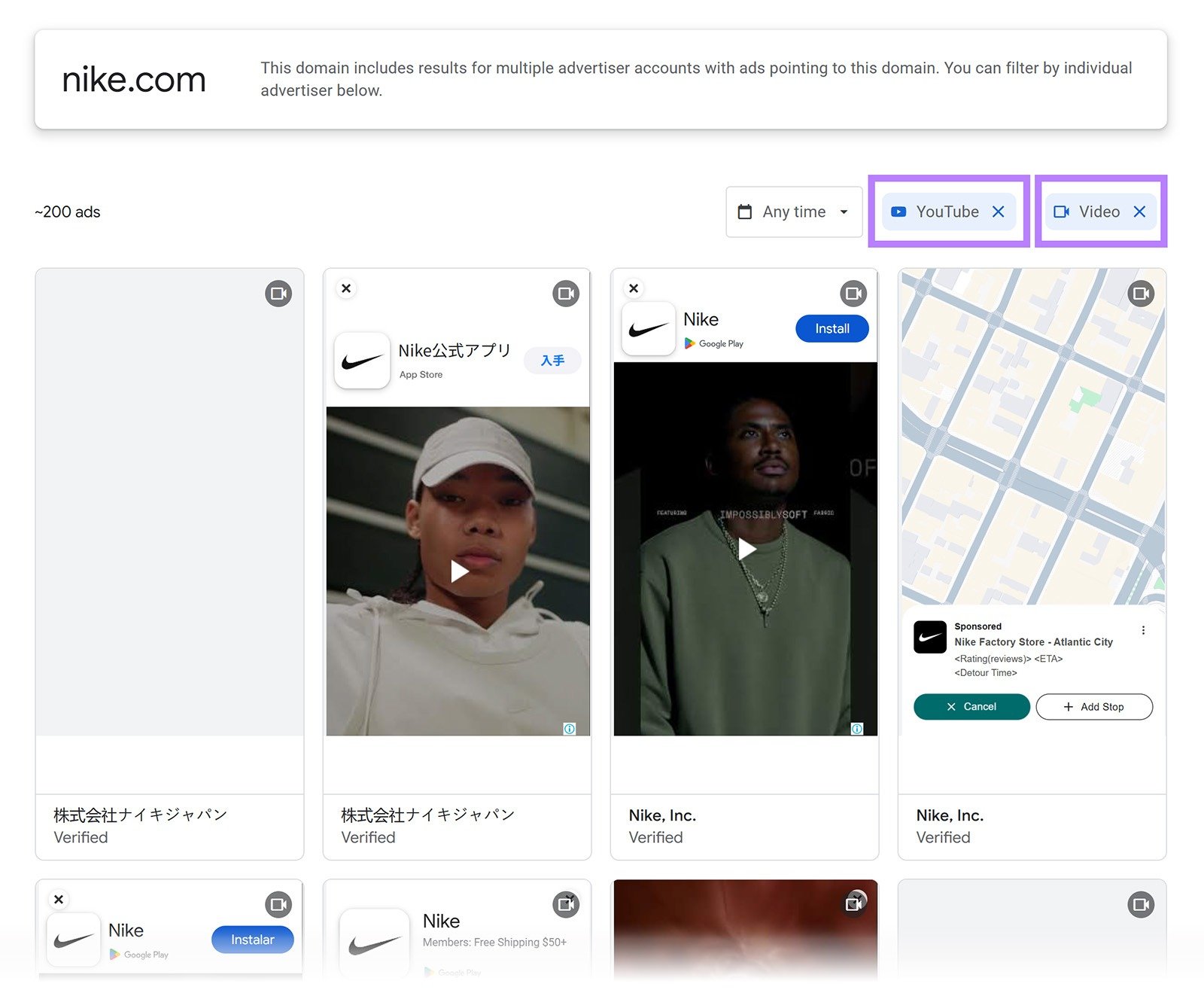
Task: Click the Add Stop button
Action: coord(1094,707)
